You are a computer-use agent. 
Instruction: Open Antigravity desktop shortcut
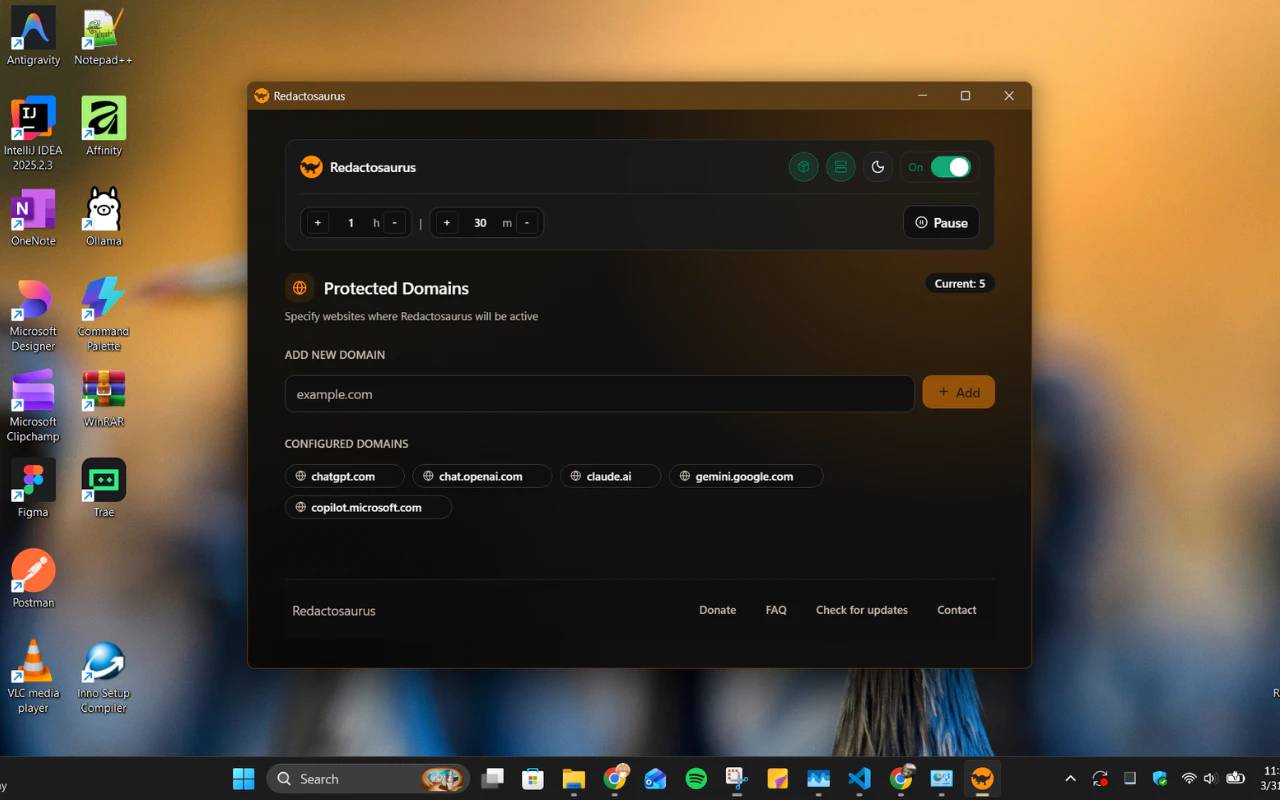(x=33, y=37)
